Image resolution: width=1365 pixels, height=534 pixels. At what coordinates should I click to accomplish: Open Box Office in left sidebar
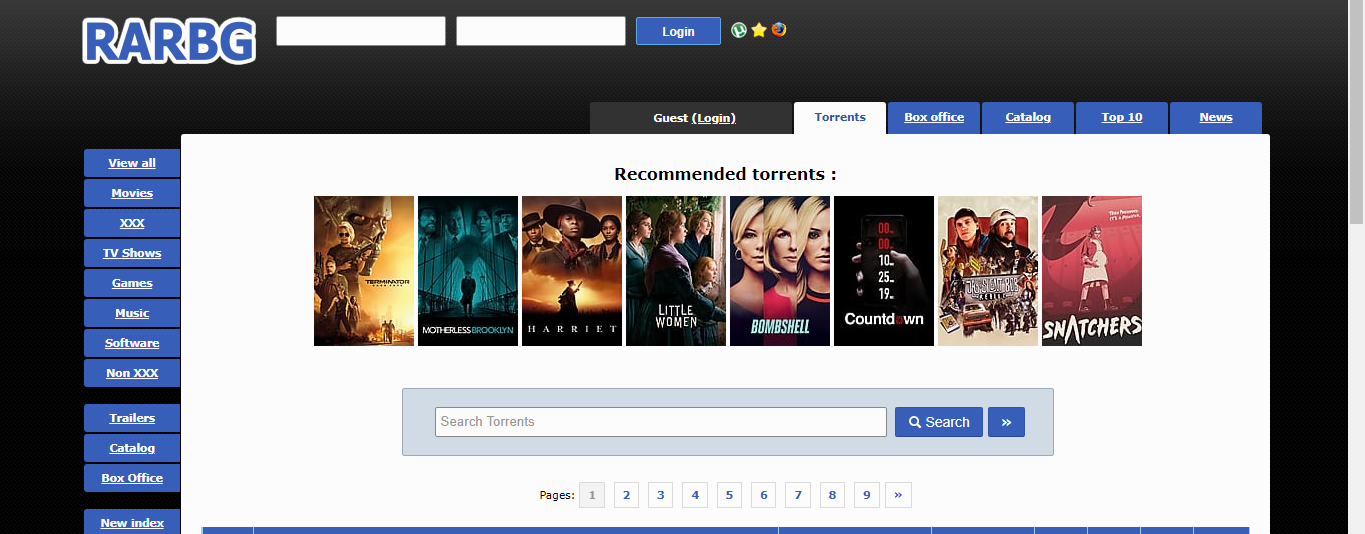(132, 478)
